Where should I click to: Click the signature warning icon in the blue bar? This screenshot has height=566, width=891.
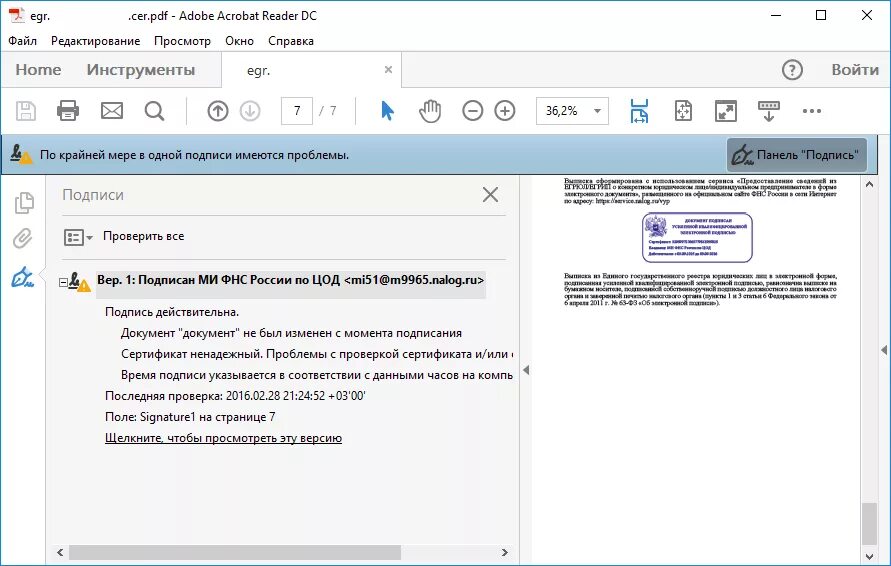21,154
